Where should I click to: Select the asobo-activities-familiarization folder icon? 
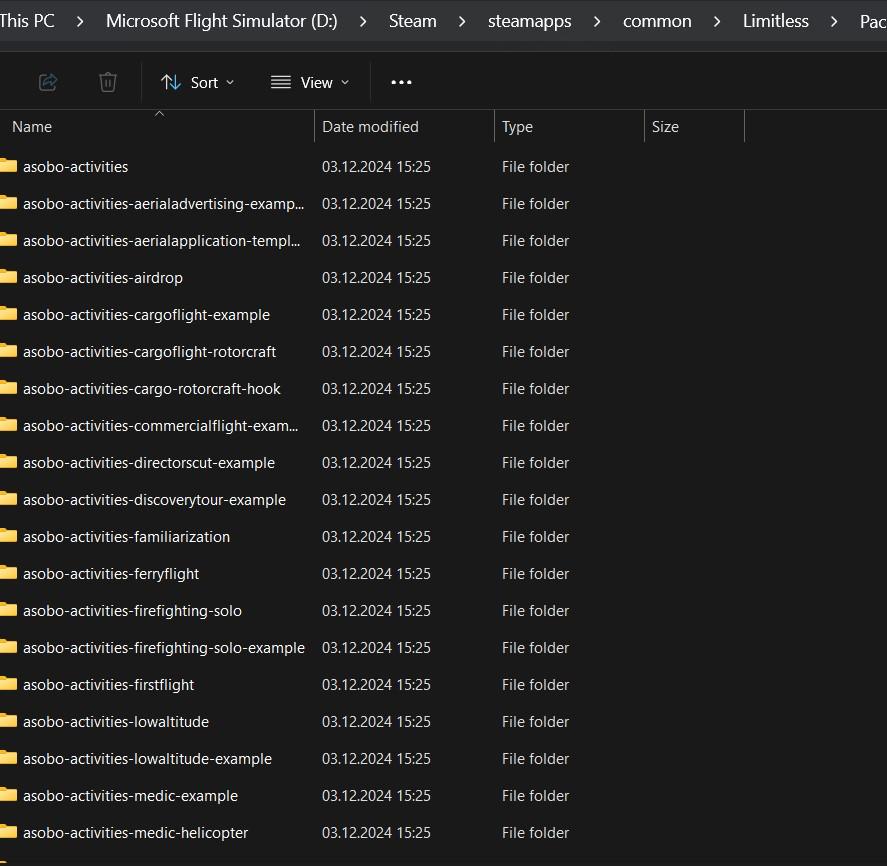point(9,536)
